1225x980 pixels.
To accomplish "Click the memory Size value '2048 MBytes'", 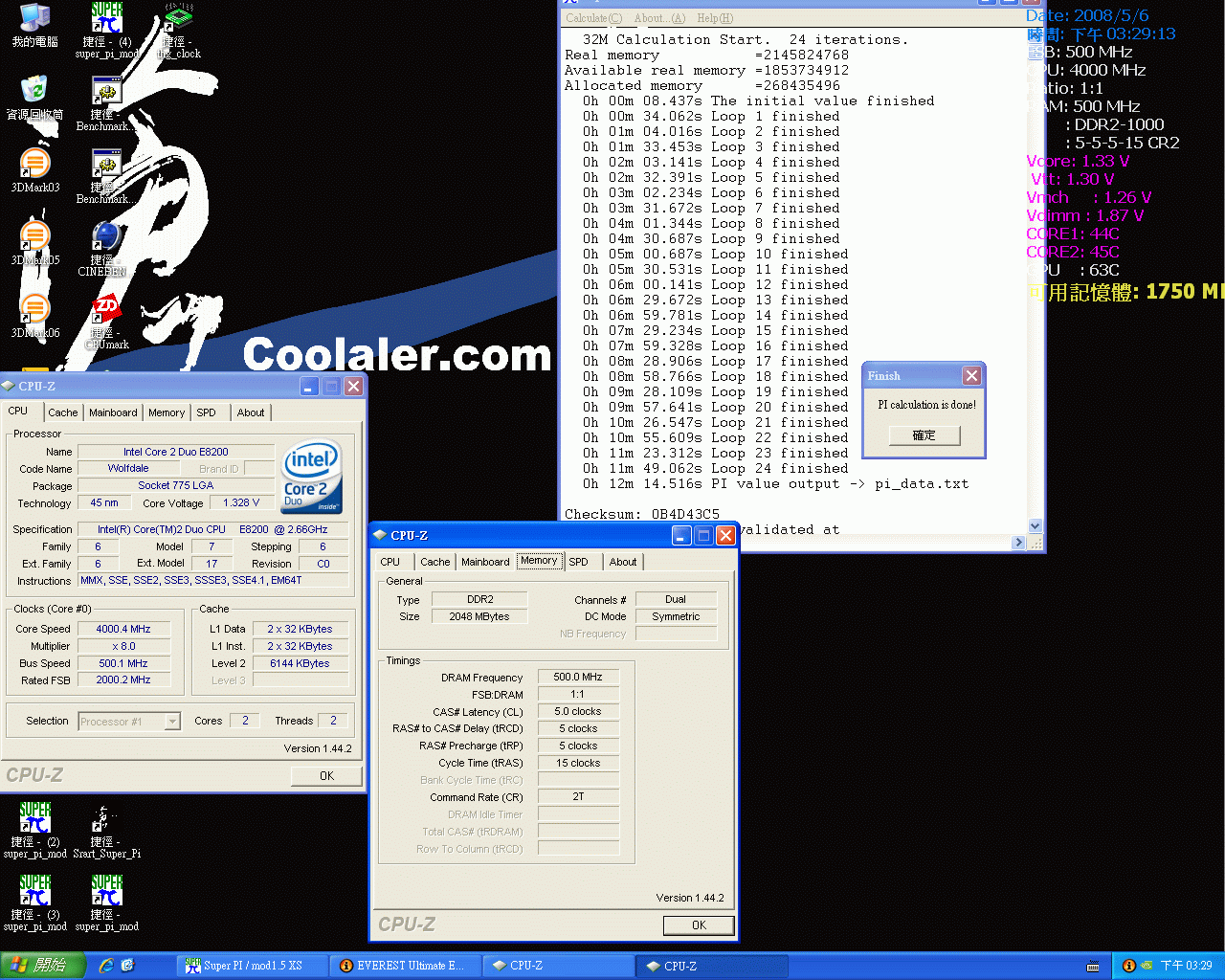I will point(479,616).
